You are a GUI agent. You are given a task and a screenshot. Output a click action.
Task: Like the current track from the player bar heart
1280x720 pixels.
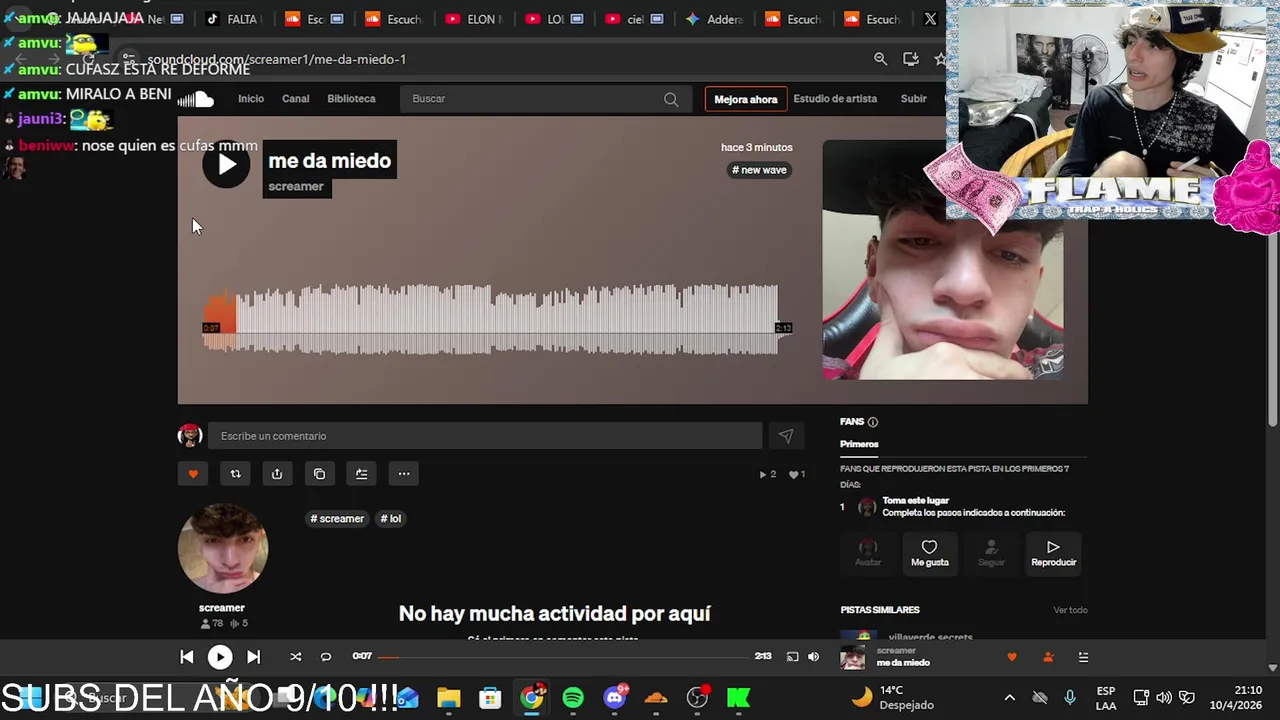1011,657
